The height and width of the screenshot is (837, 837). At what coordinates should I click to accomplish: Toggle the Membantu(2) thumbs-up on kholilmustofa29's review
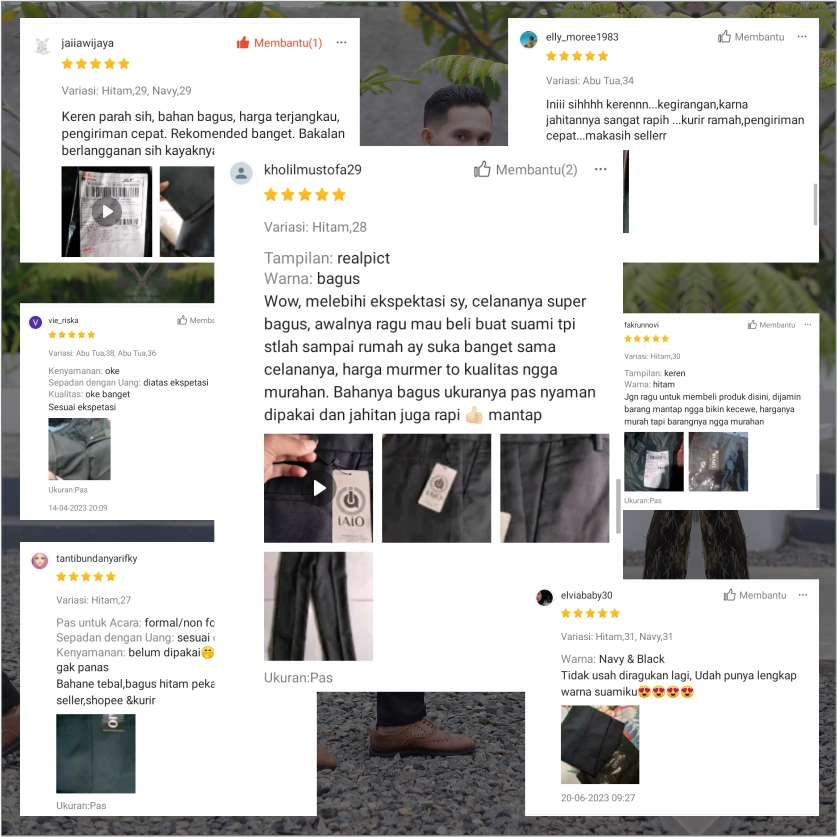[x=525, y=170]
